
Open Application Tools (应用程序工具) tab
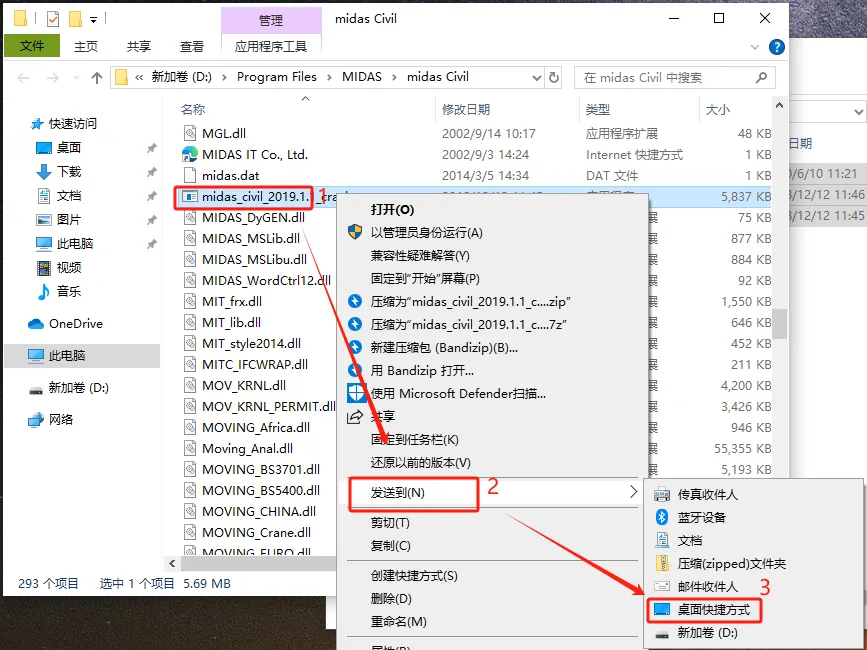pyautogui.click(x=271, y=46)
